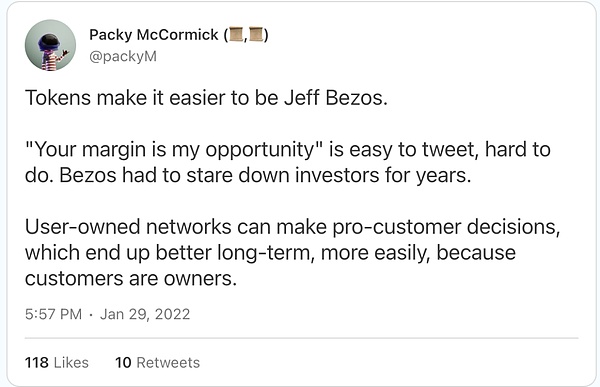Open the Jan 29, 2022 date link

click(145, 314)
